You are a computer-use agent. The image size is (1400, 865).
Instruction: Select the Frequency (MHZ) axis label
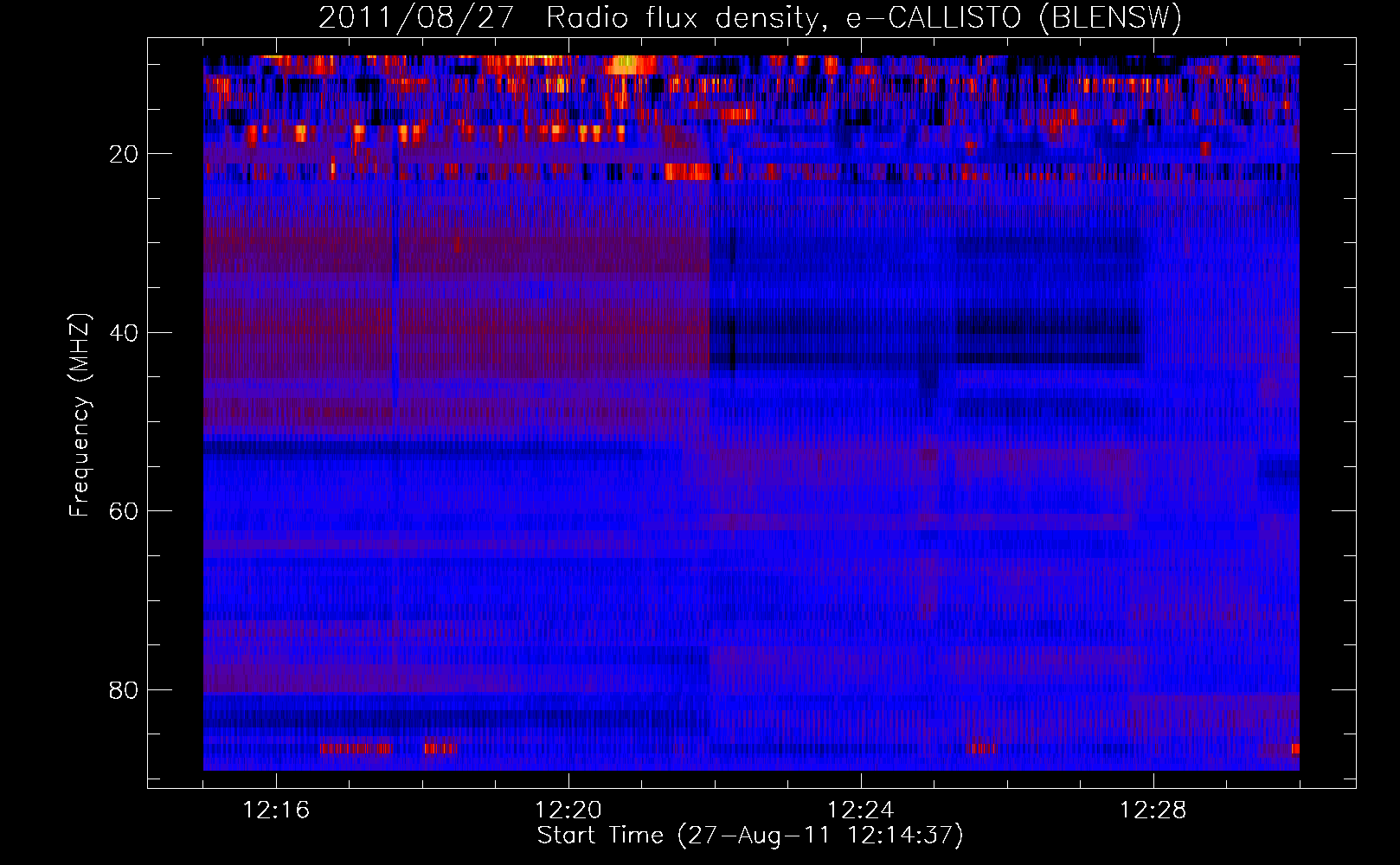coord(80,415)
